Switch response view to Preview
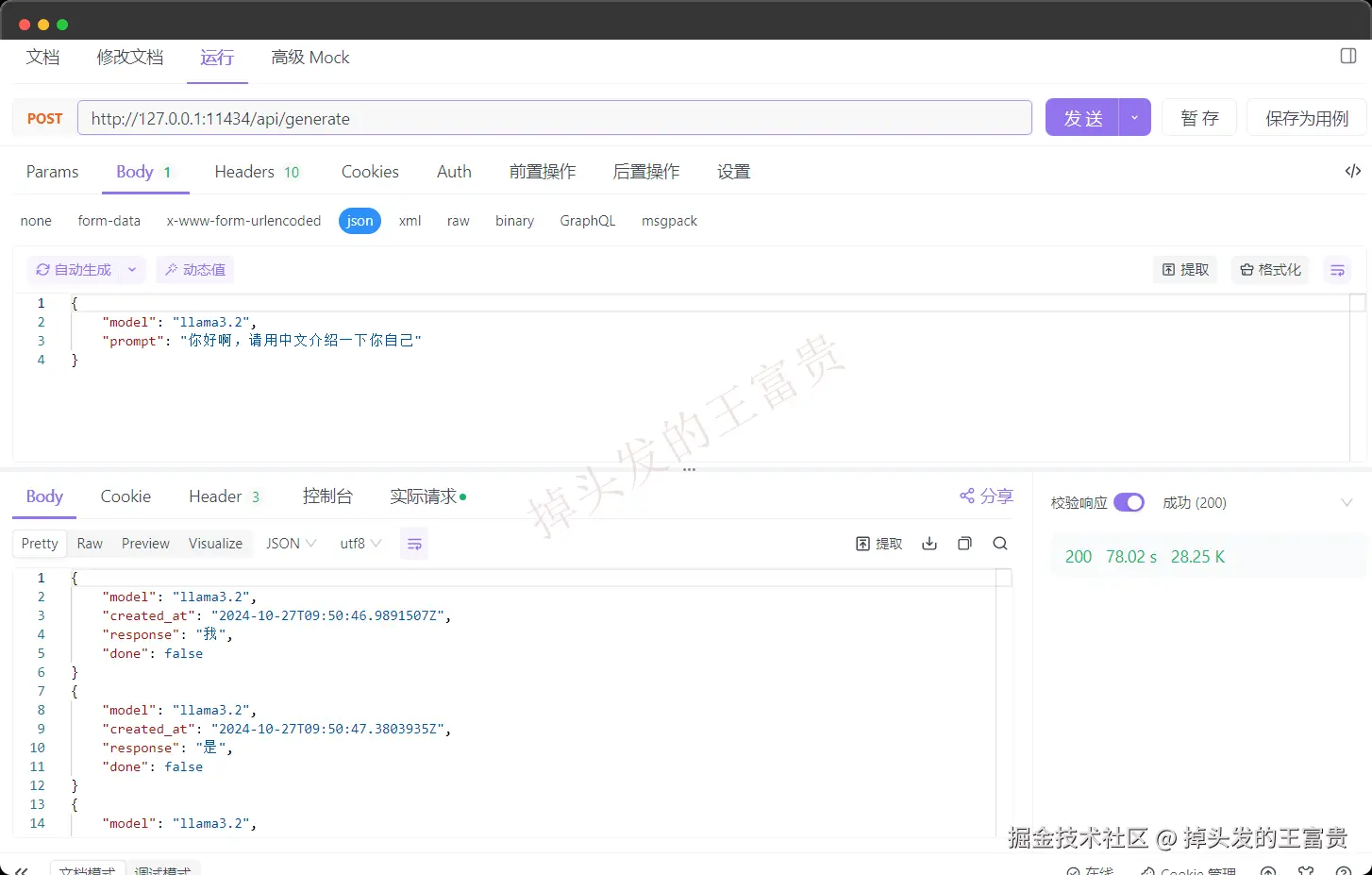The height and width of the screenshot is (875, 1372). 145,544
